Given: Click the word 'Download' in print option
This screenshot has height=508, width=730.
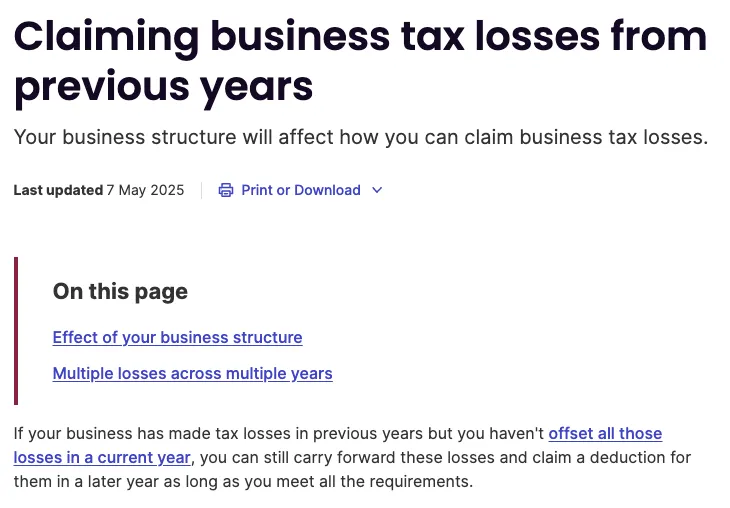Looking at the screenshot, I should [327, 190].
